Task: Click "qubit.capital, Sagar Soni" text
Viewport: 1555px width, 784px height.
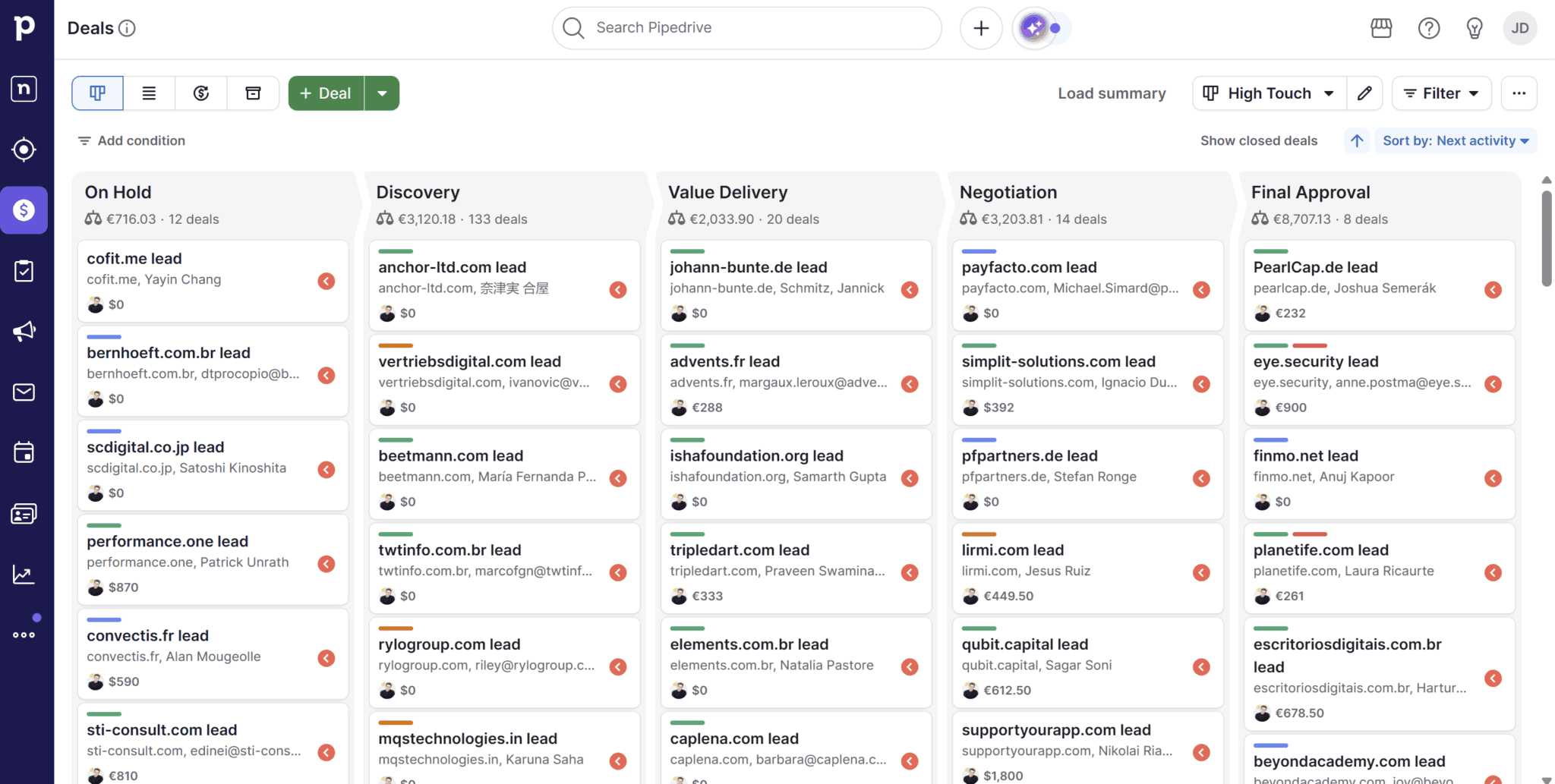Action: click(x=1036, y=666)
